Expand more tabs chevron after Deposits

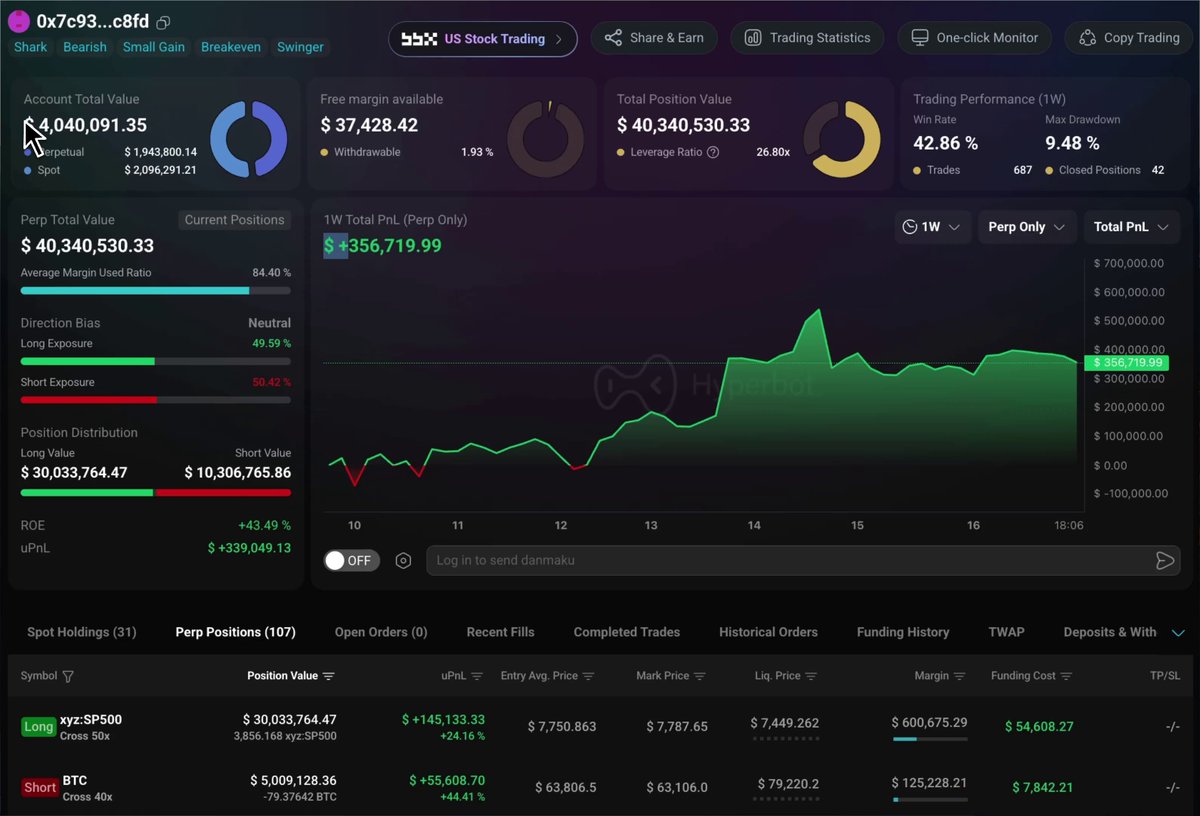click(x=1178, y=633)
